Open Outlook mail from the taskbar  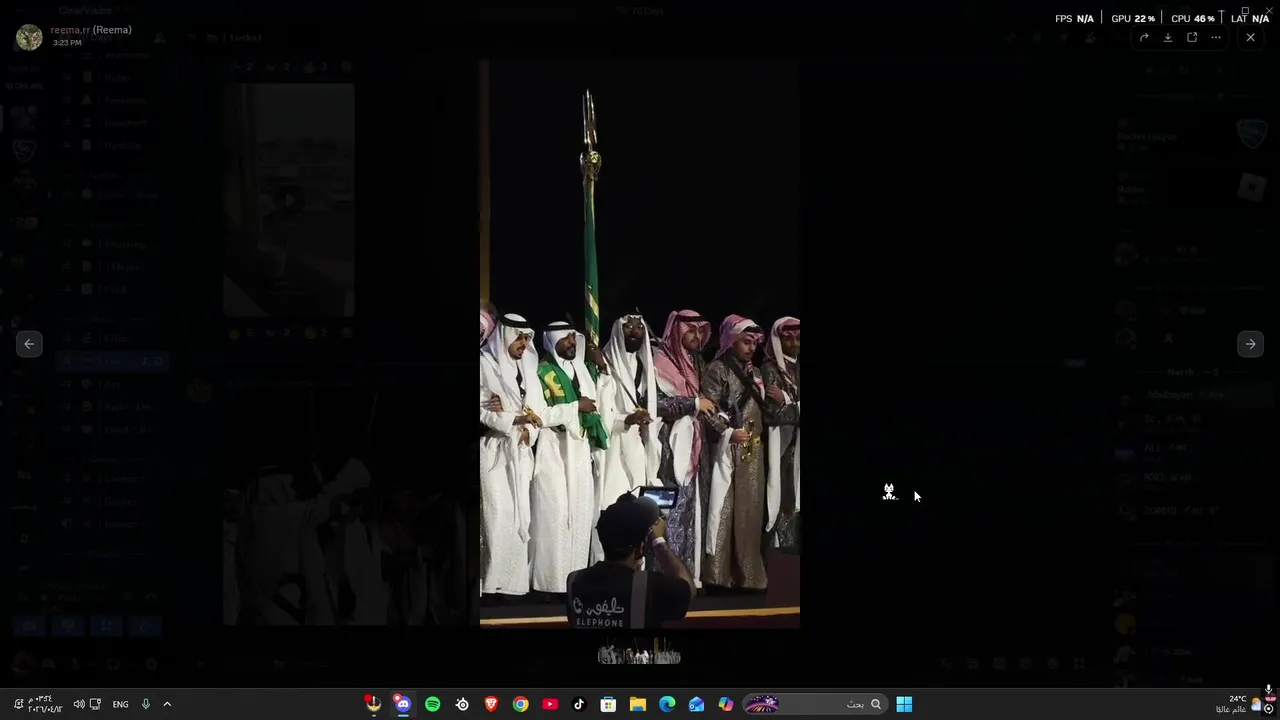coord(696,704)
